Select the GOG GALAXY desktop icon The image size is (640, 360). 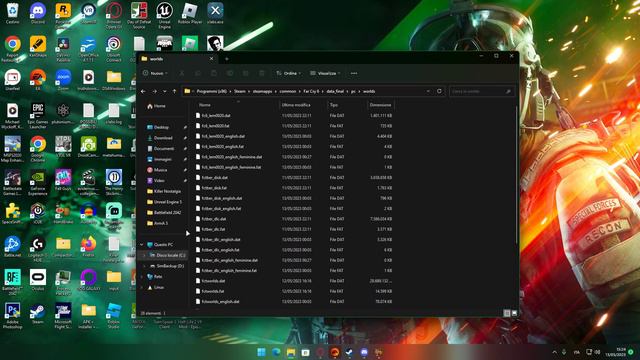tap(89, 280)
